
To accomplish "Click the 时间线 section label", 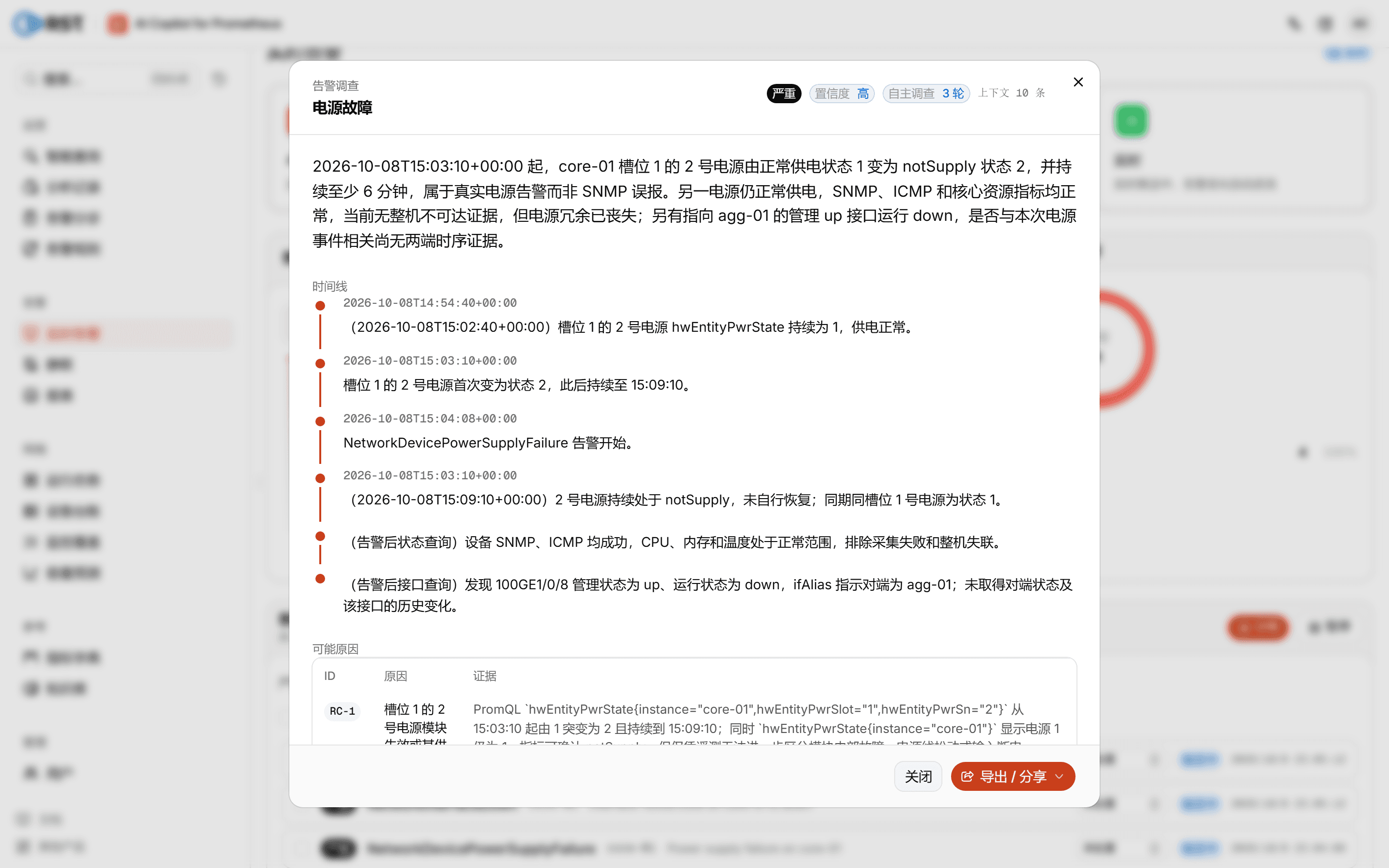I will tap(329, 286).
